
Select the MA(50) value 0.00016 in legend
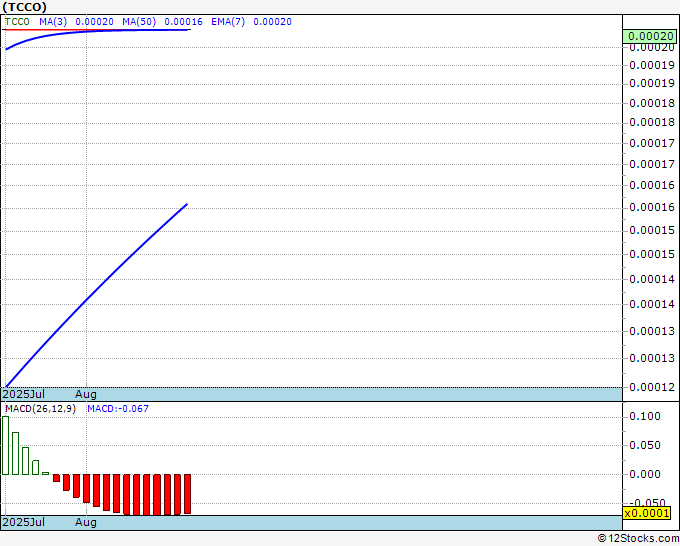pos(183,22)
